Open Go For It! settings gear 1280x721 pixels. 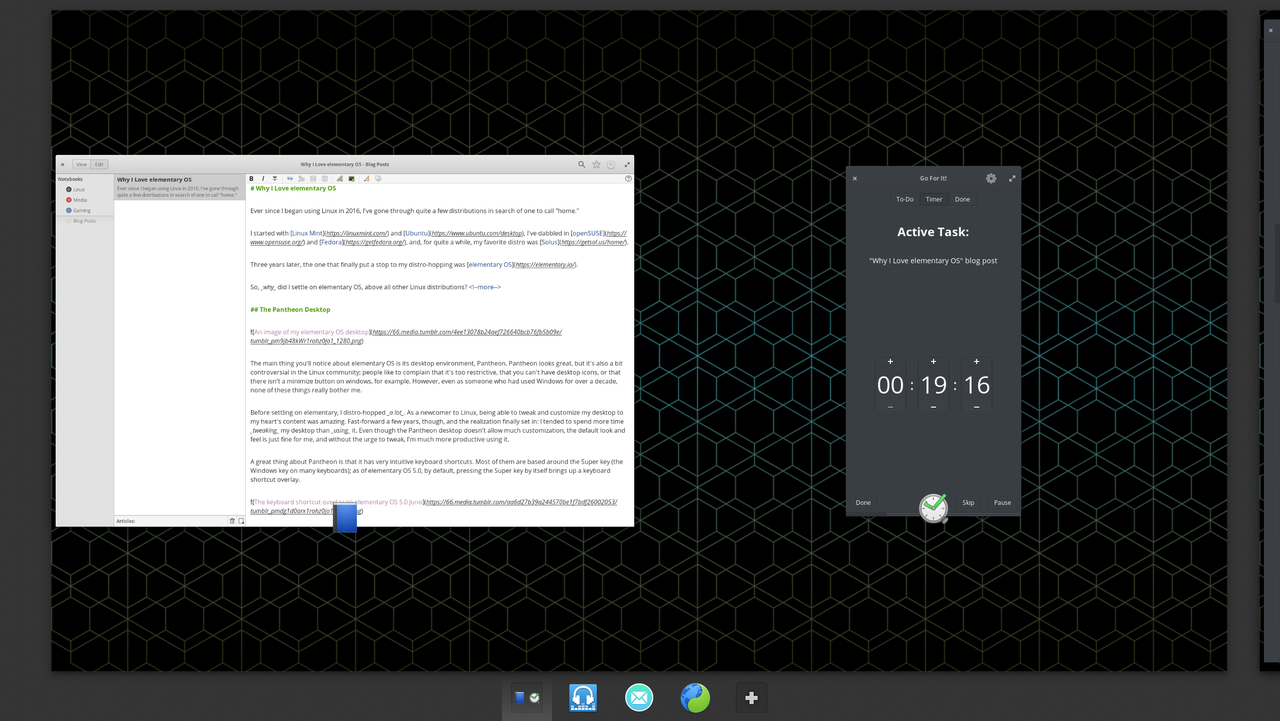coord(991,178)
